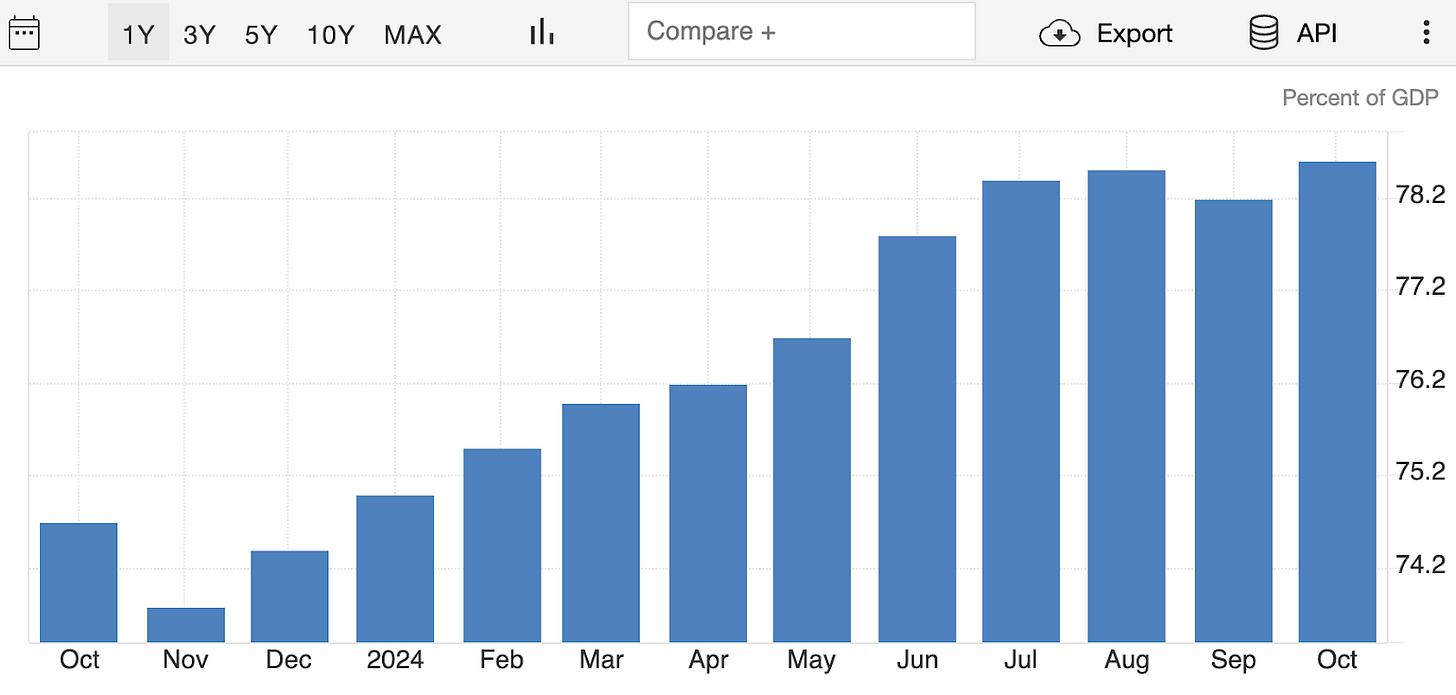This screenshot has width=1456, height=695.
Task: Click the Apr x-axis label
Action: [x=708, y=660]
